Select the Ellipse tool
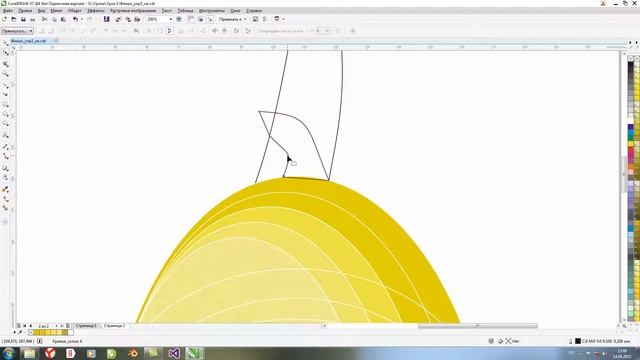 pos(5,114)
